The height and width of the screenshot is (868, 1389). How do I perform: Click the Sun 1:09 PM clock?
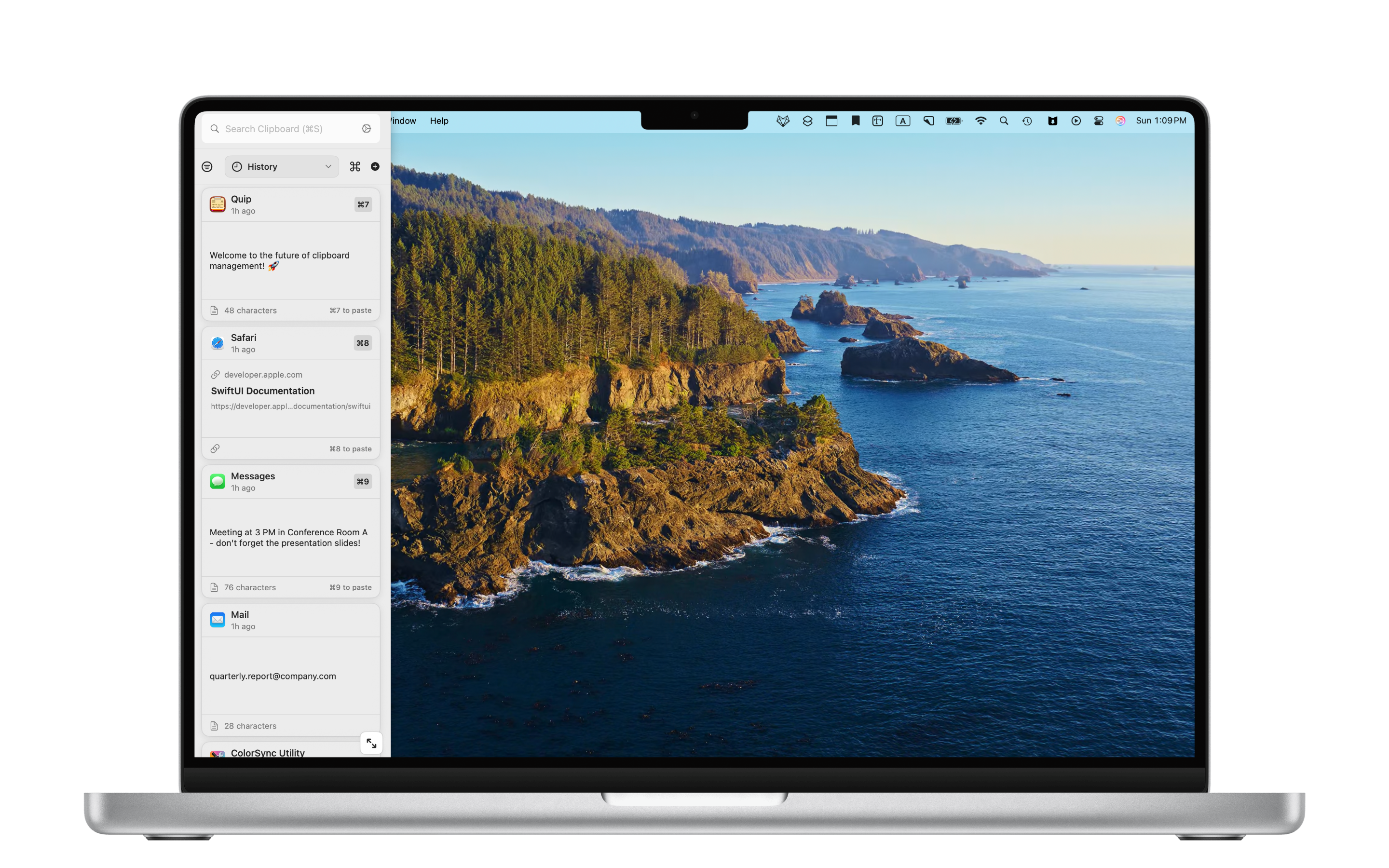click(1161, 121)
